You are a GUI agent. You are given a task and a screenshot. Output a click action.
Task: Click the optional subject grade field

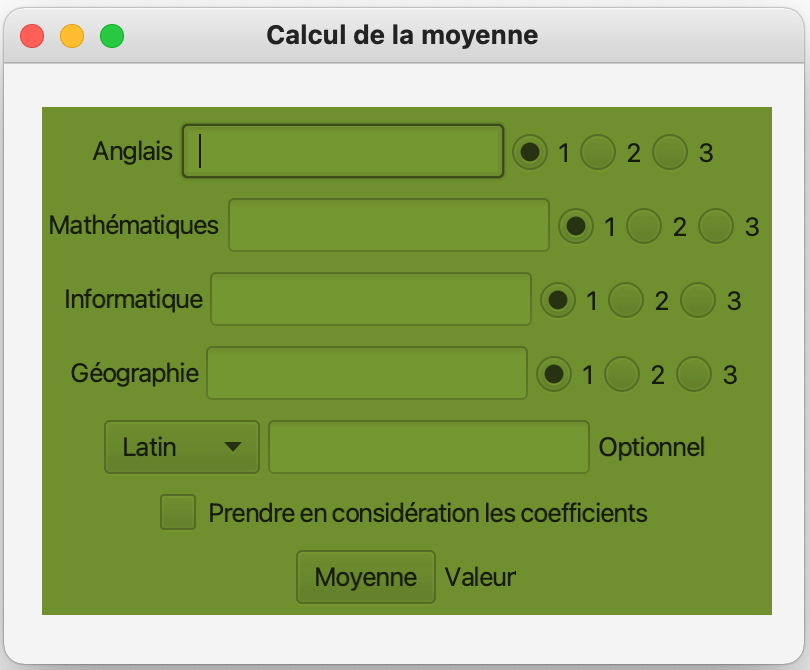pyautogui.click(x=429, y=447)
